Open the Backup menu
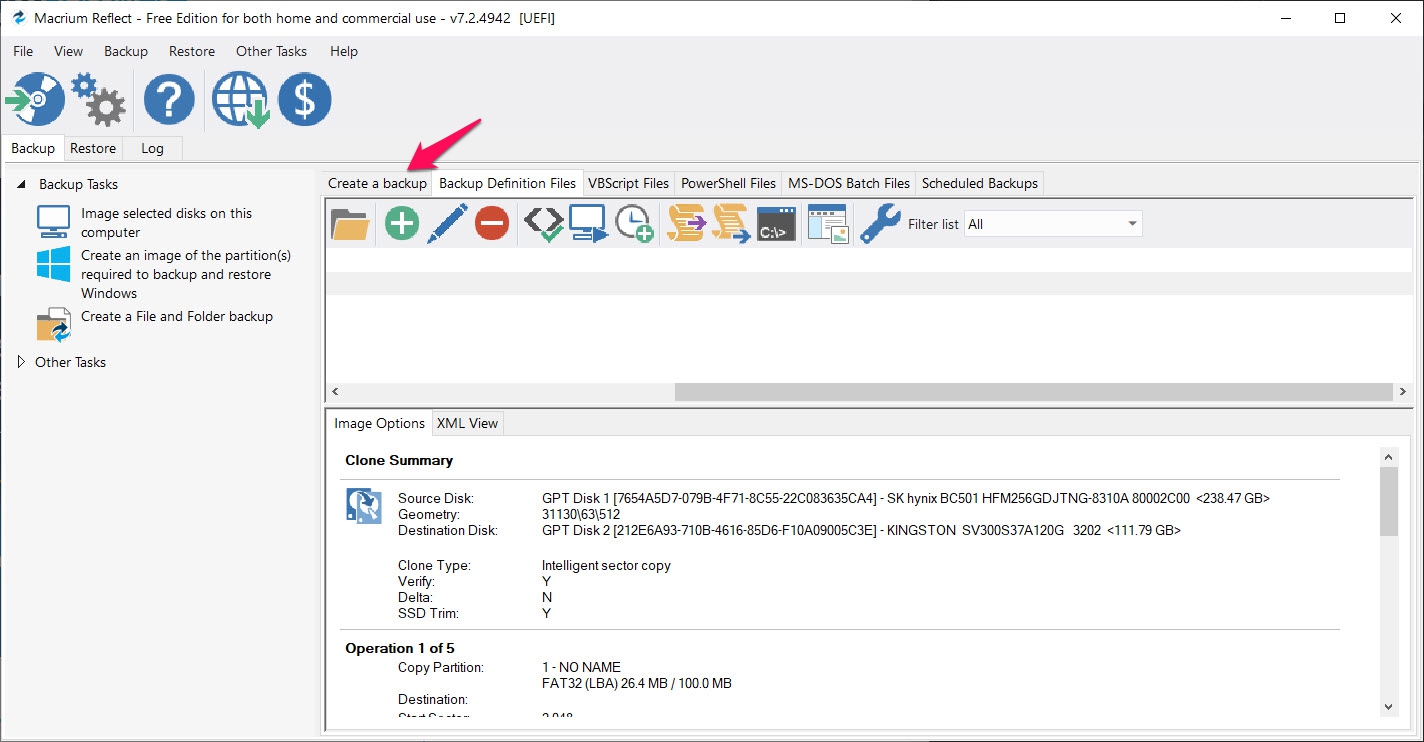Screen dimensions: 1424x742 [126, 51]
